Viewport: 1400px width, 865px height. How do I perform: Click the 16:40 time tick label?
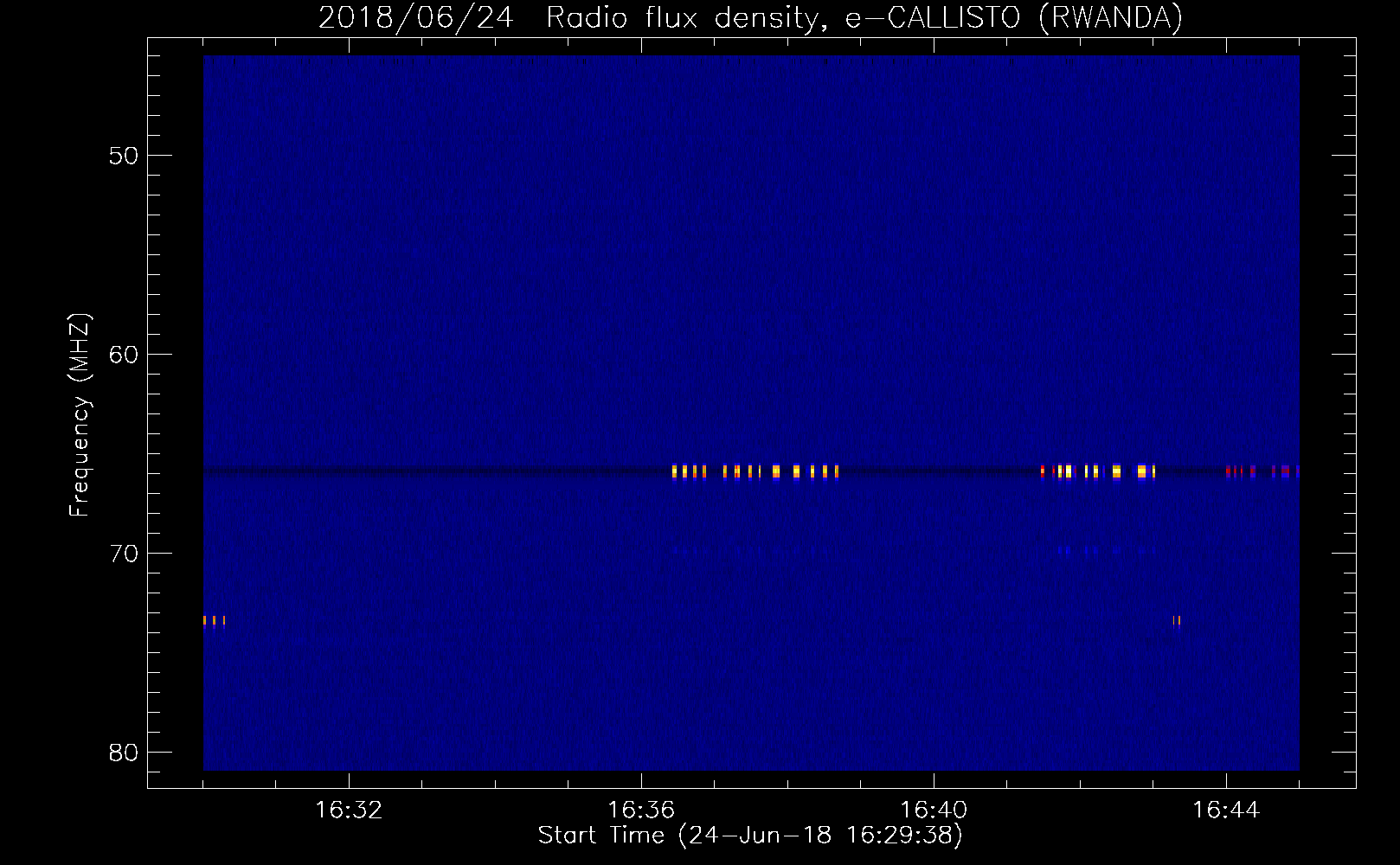[934, 811]
